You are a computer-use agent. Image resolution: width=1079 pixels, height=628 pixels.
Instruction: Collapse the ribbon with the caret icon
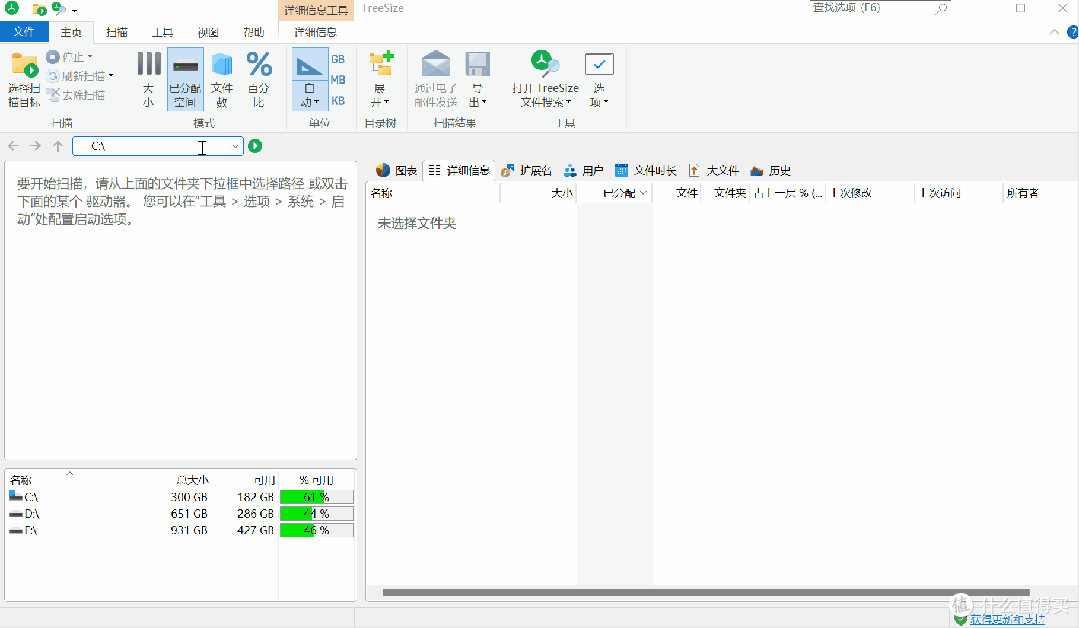pos(1054,32)
